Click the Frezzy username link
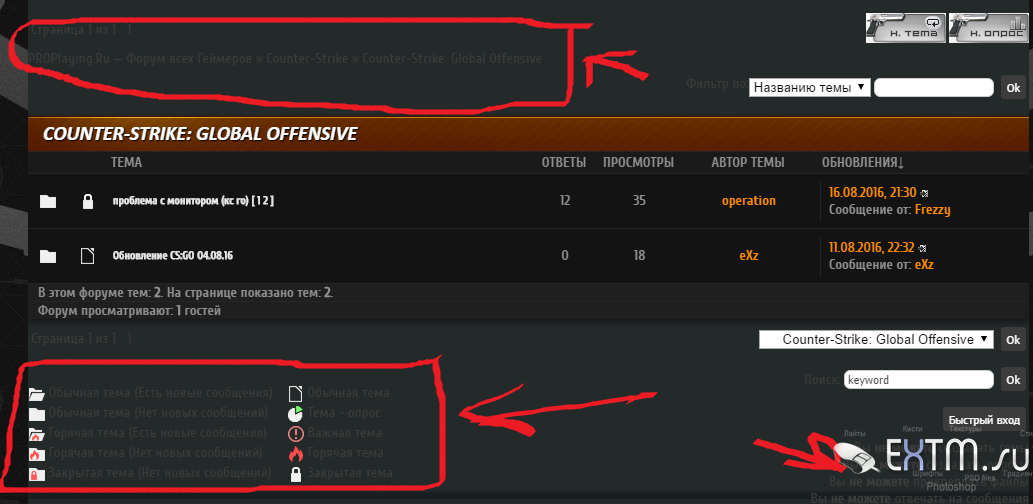 tap(932, 210)
